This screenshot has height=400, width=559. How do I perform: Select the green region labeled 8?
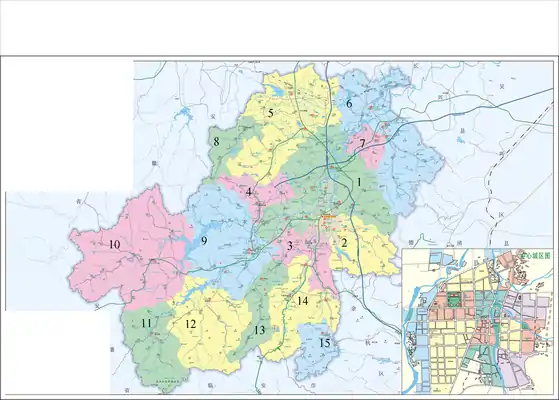[x=216, y=142]
